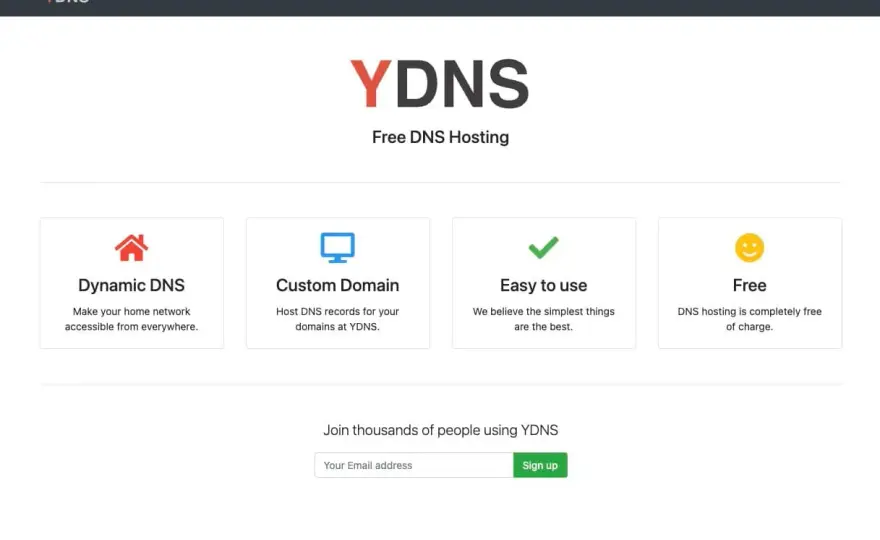Click the yellow smiley Free icon
Image resolution: width=880 pixels, height=540 pixels.
[749, 248]
